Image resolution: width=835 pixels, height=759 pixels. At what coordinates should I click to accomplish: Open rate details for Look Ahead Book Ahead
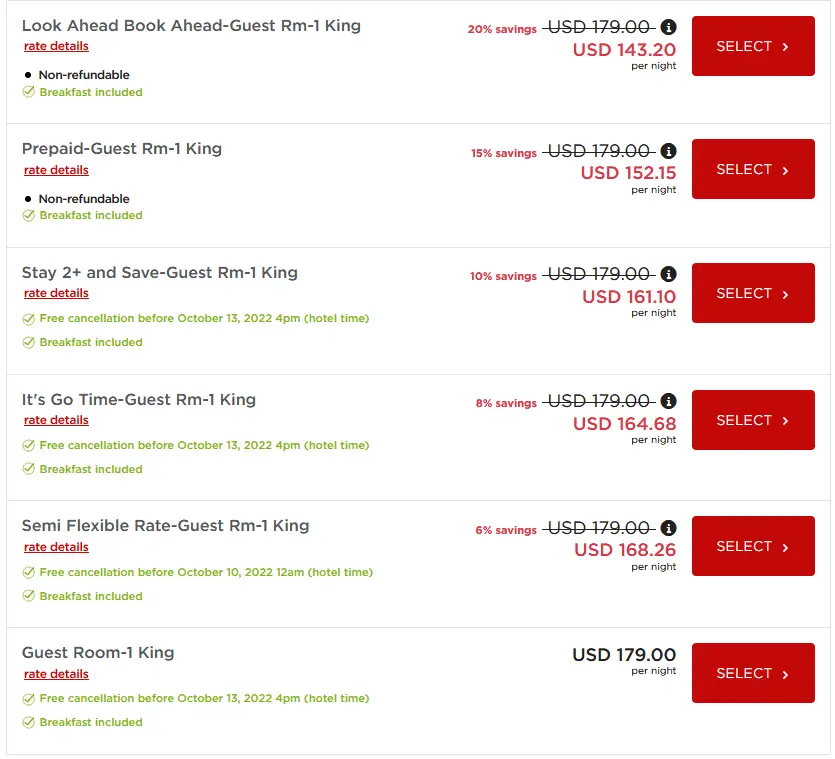tap(56, 46)
